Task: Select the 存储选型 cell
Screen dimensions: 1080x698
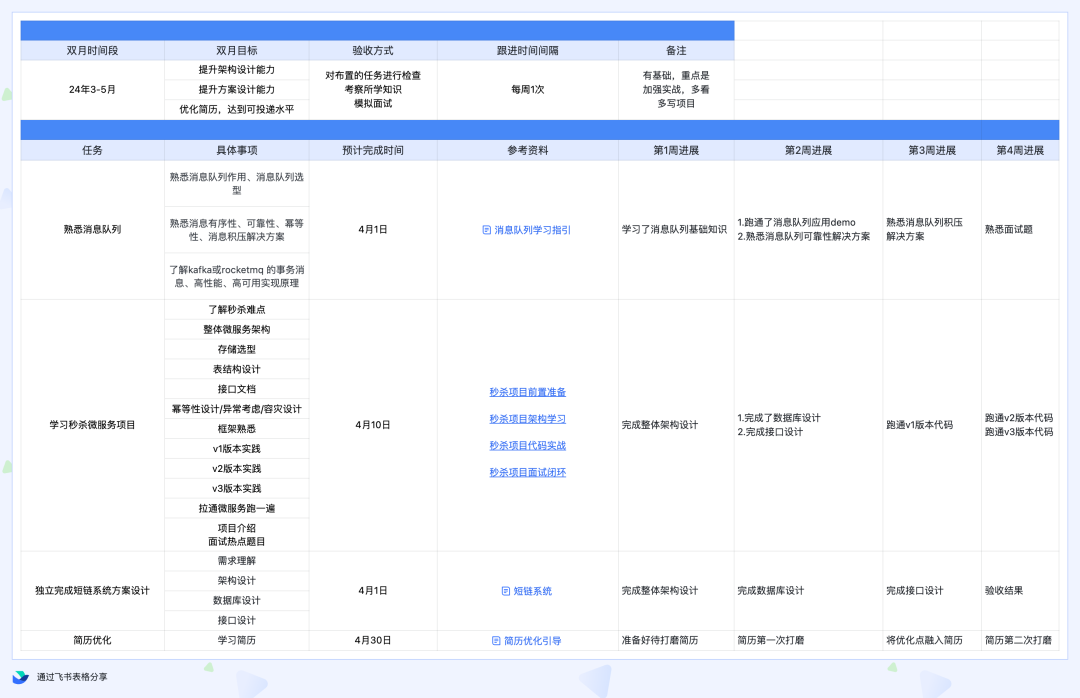Action: pos(237,349)
